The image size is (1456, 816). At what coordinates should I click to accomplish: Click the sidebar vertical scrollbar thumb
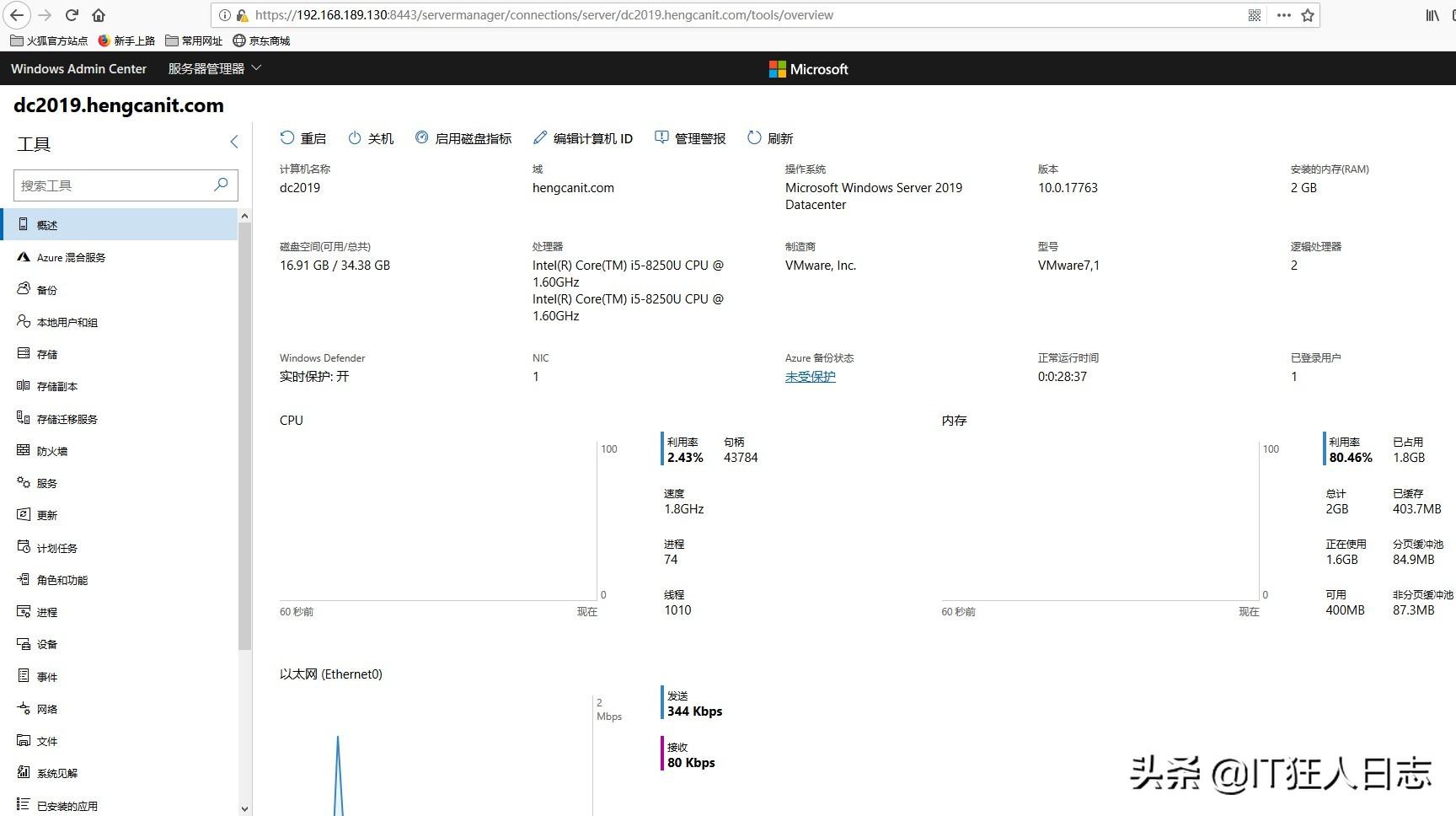tap(244, 437)
